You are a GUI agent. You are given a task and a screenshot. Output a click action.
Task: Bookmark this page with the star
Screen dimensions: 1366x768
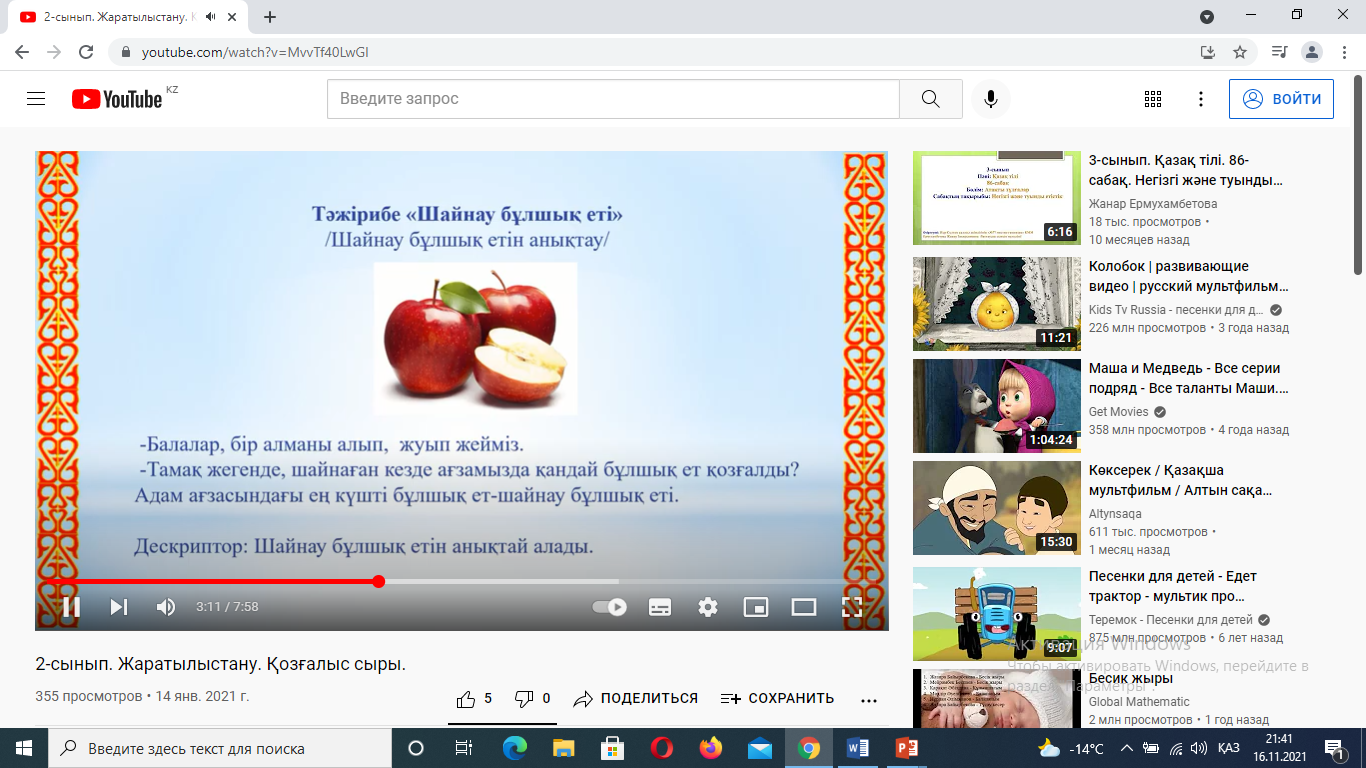pos(1240,52)
